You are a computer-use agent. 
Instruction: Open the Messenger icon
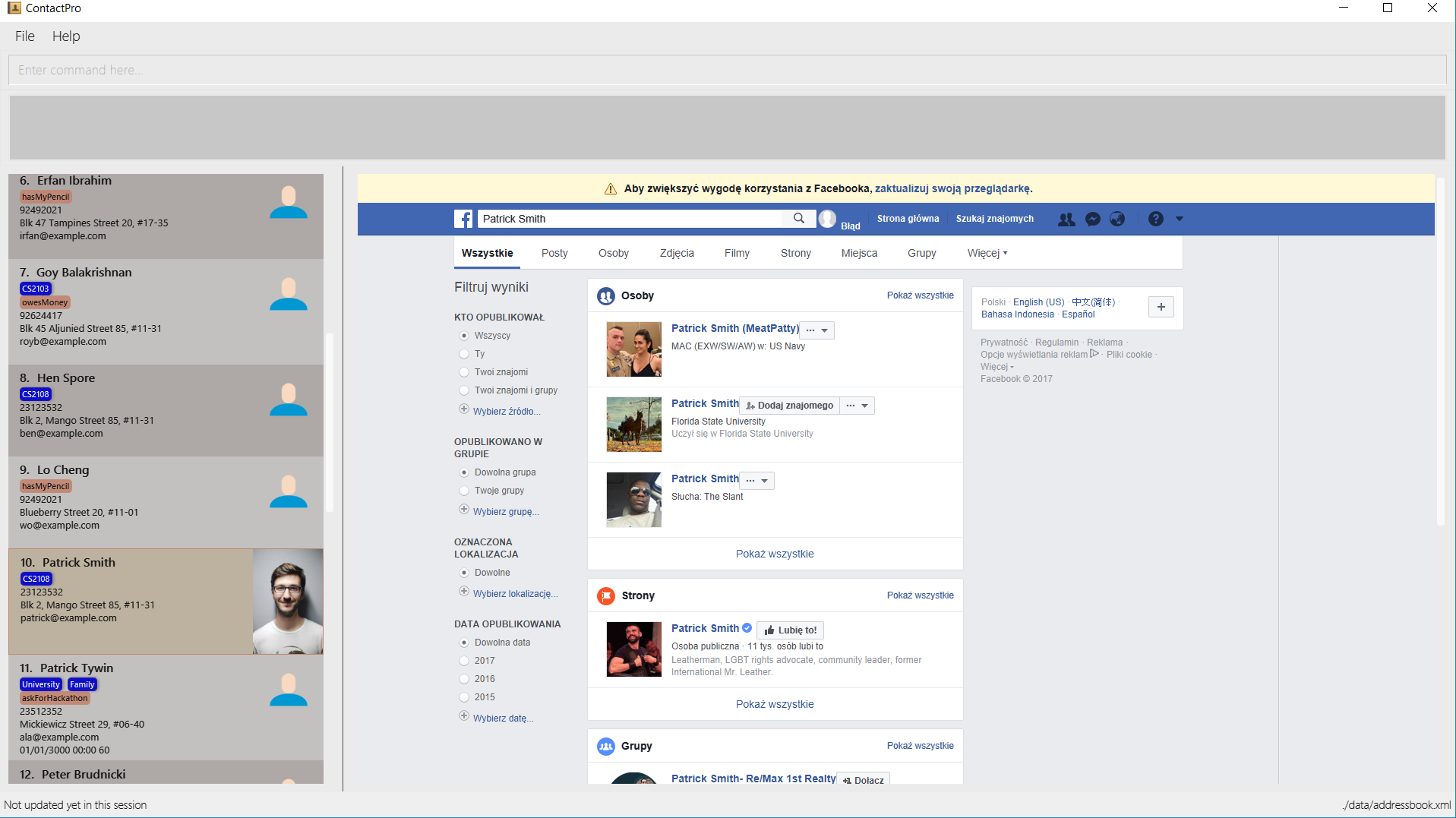pos(1093,219)
